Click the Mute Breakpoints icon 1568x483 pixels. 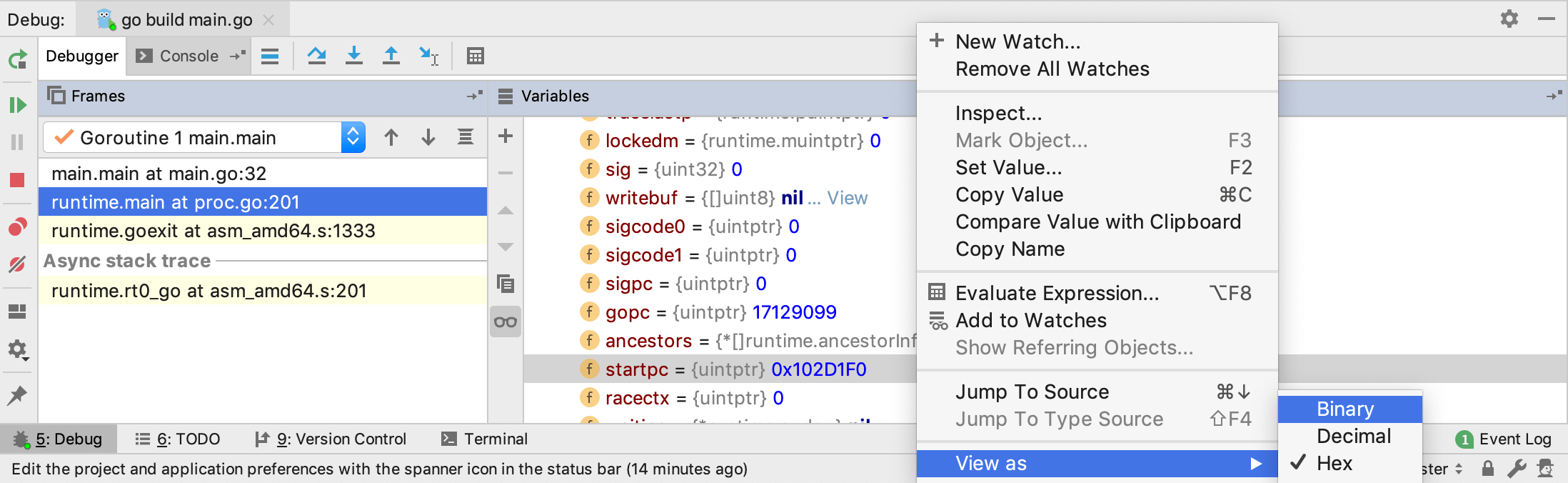(x=18, y=264)
